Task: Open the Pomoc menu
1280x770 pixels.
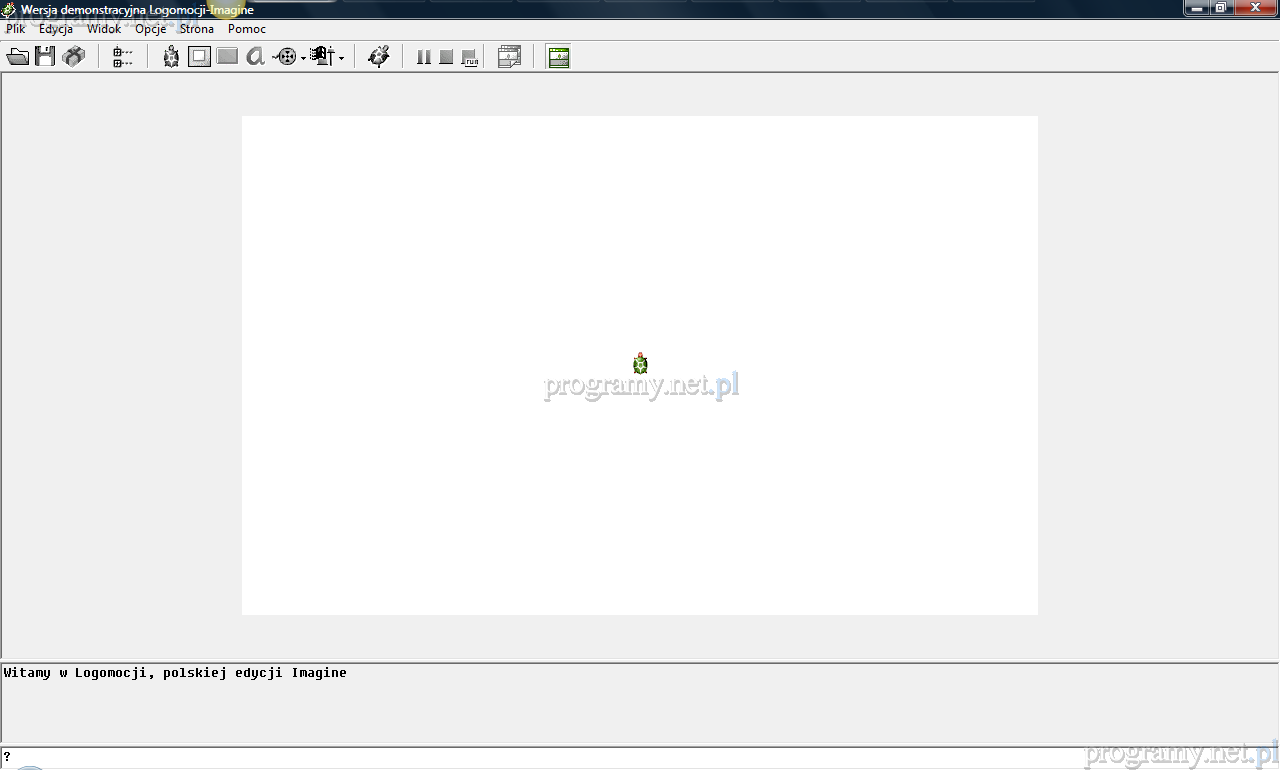Action: pyautogui.click(x=246, y=29)
